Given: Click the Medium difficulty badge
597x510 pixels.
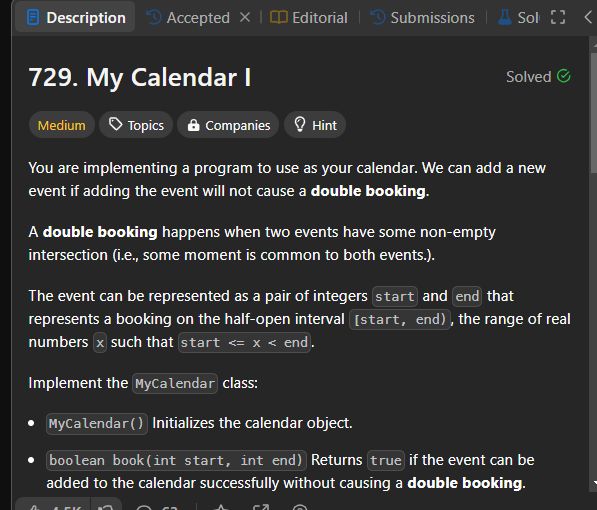Looking at the screenshot, I should pos(62,125).
